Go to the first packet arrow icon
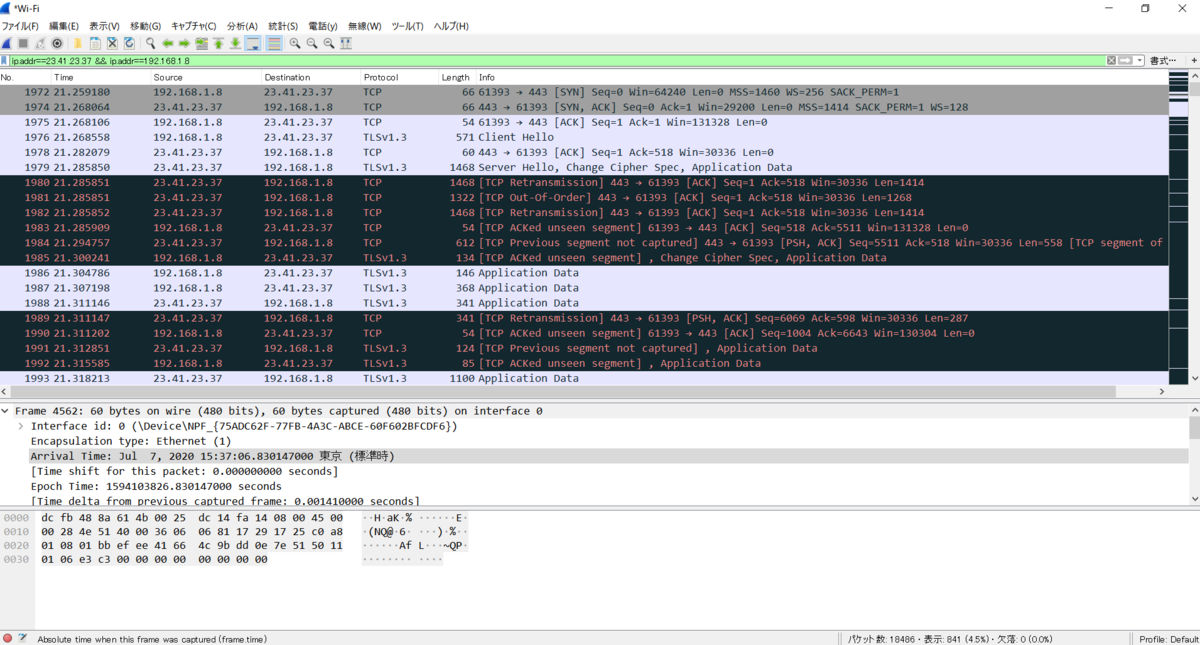1200x645 pixels. [x=218, y=43]
